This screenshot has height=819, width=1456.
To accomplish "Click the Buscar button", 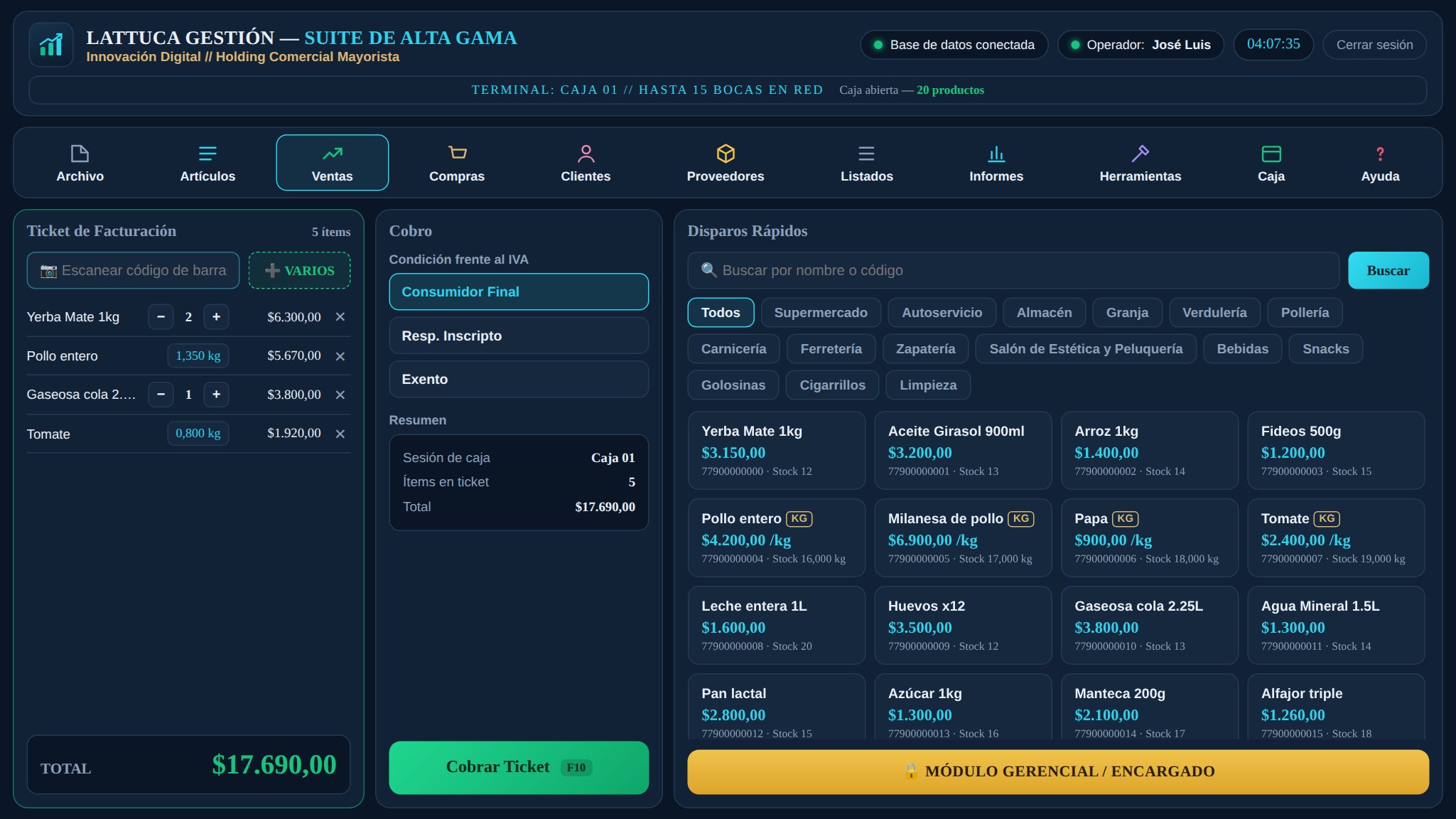I will [x=1388, y=270].
